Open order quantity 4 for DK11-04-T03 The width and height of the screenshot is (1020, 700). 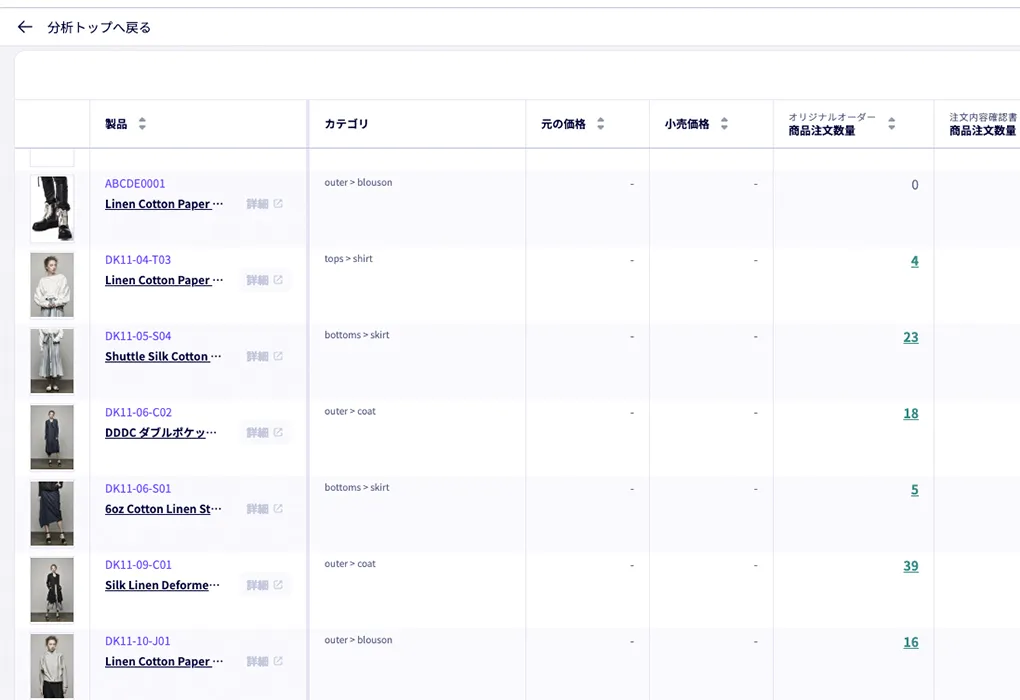[915, 261]
